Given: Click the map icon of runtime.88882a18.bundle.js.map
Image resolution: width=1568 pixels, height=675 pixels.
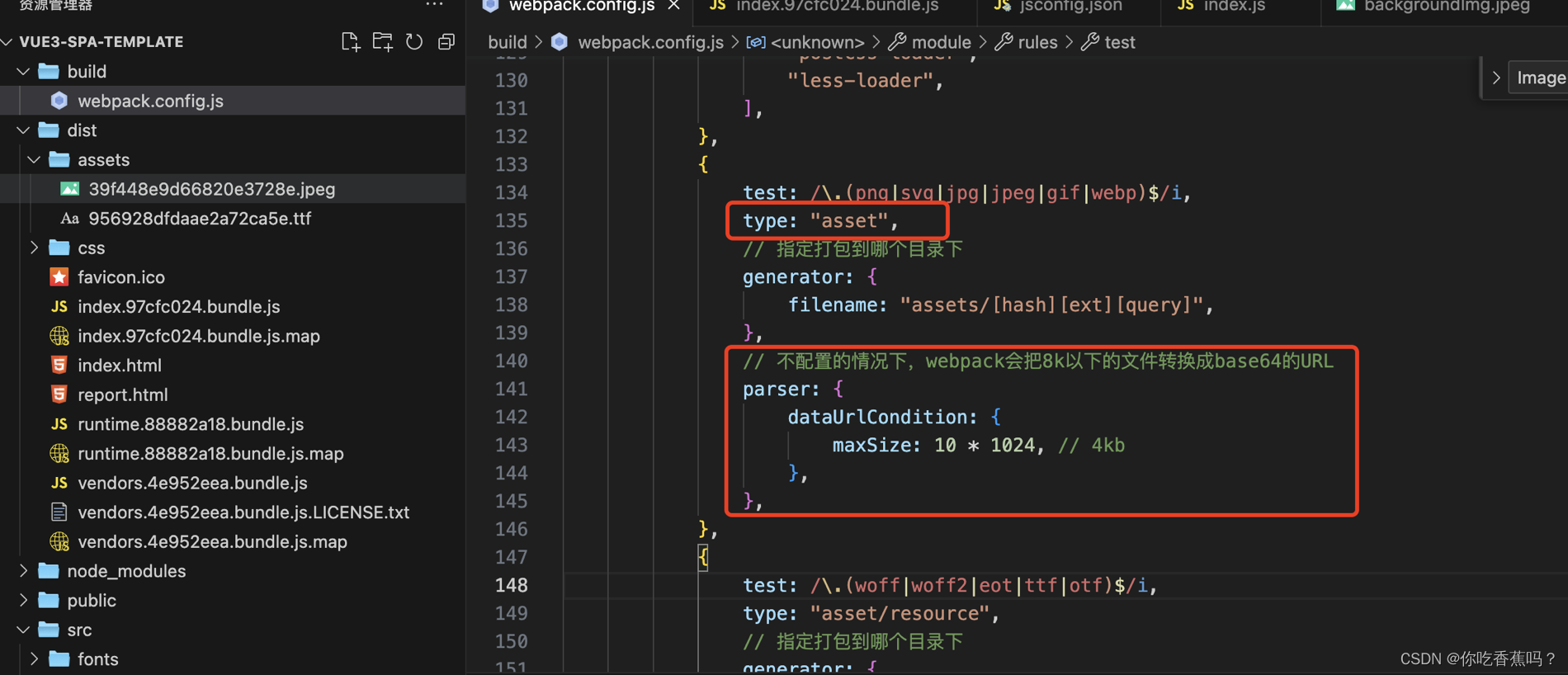Looking at the screenshot, I should point(59,453).
